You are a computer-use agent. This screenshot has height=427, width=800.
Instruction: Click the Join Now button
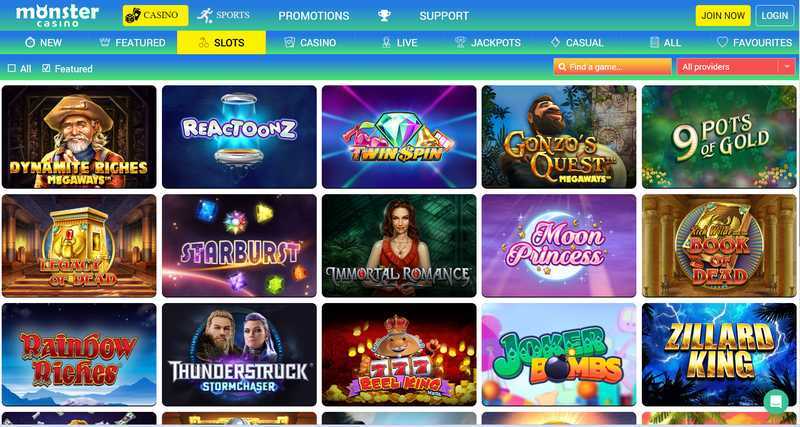click(x=723, y=16)
